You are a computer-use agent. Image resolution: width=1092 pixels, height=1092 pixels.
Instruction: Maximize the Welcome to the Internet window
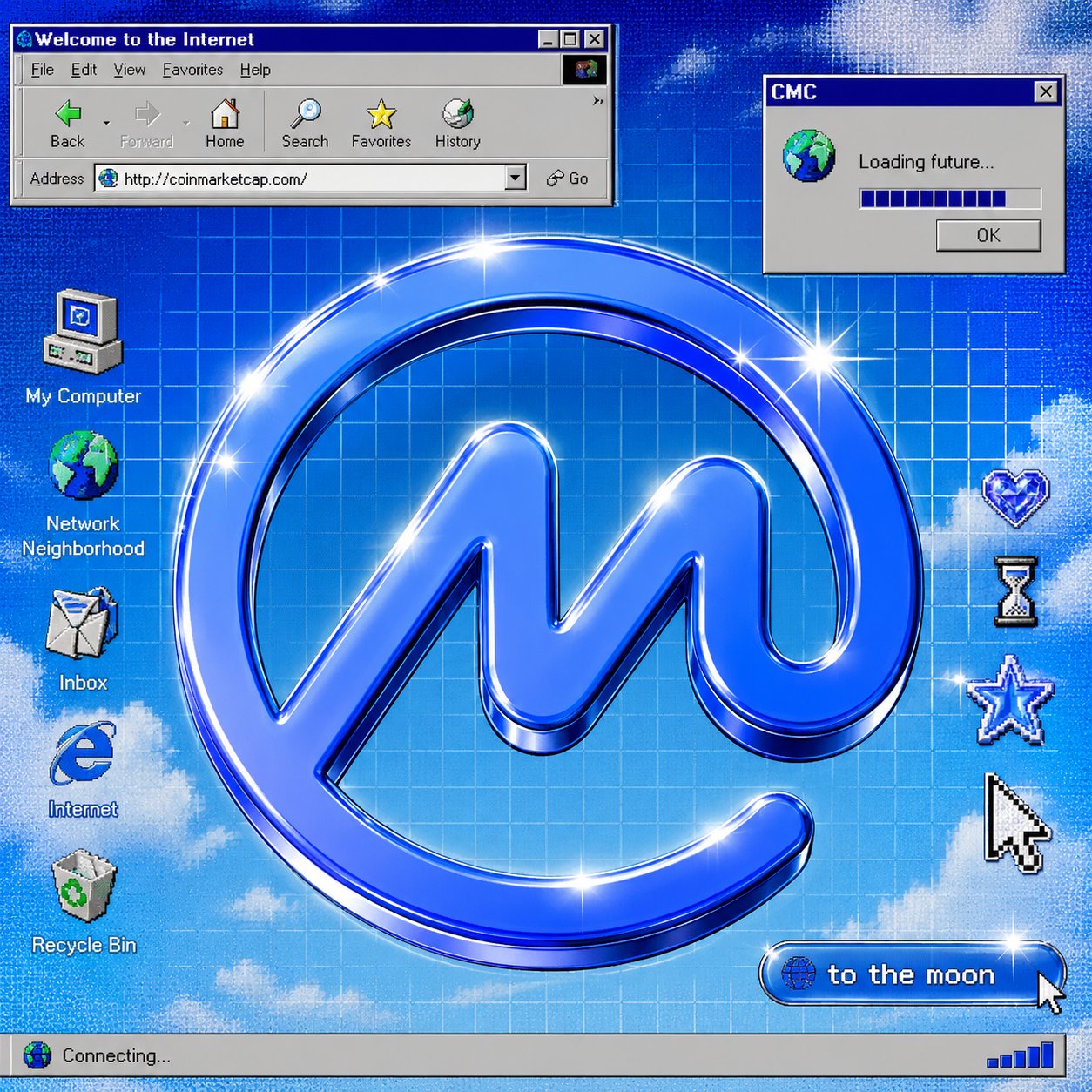click(570, 39)
